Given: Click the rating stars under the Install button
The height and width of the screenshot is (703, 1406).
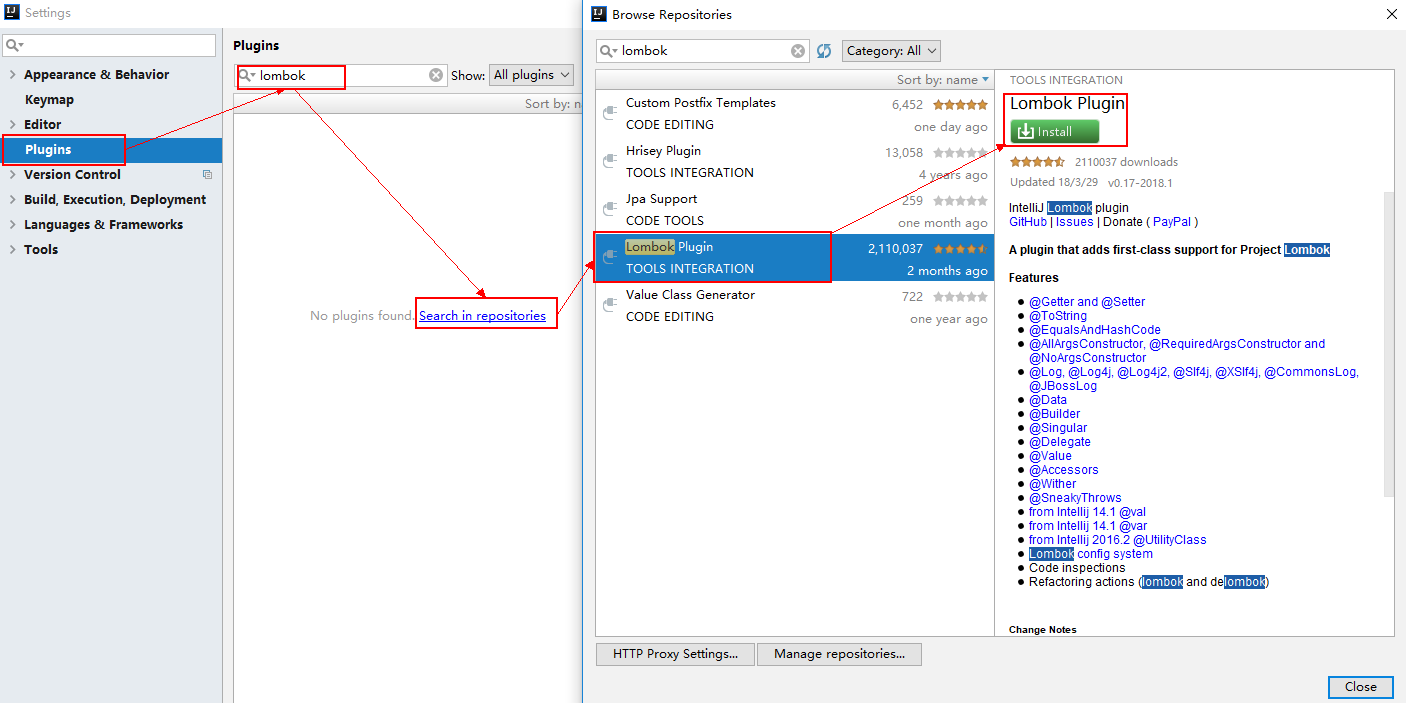Looking at the screenshot, I should click(1037, 162).
